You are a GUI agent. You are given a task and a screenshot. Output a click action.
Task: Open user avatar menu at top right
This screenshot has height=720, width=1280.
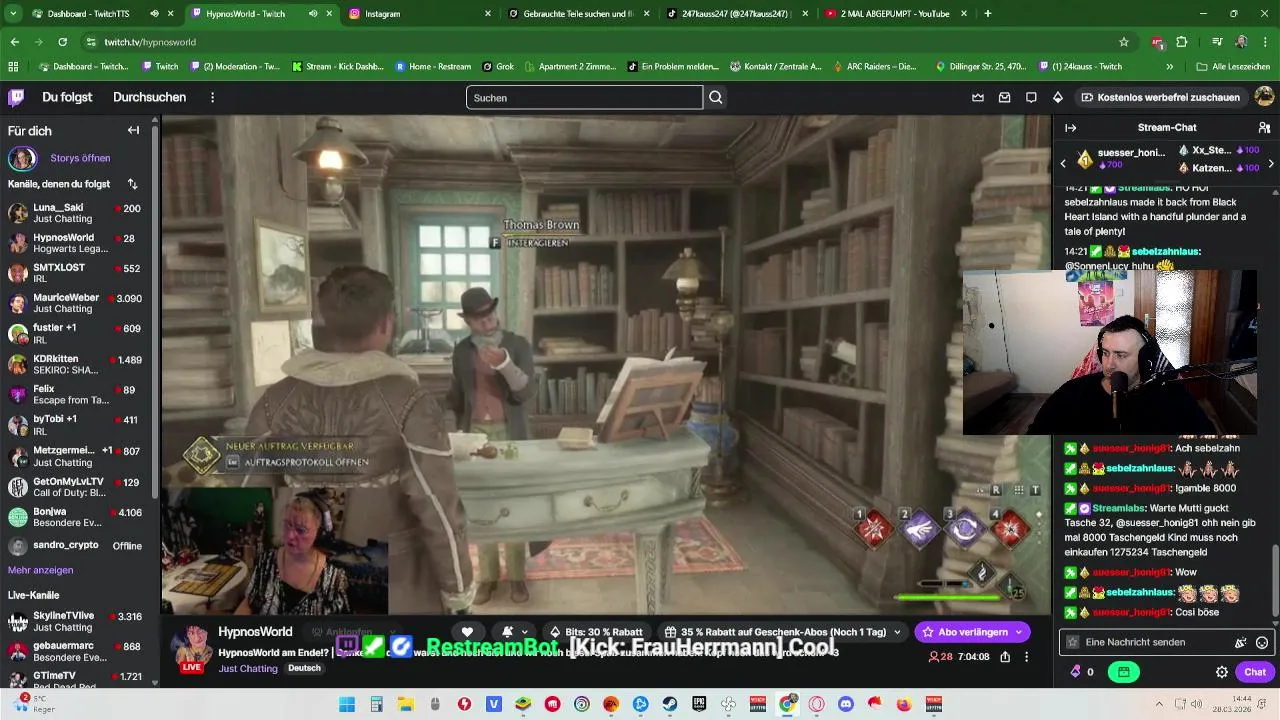click(1264, 97)
